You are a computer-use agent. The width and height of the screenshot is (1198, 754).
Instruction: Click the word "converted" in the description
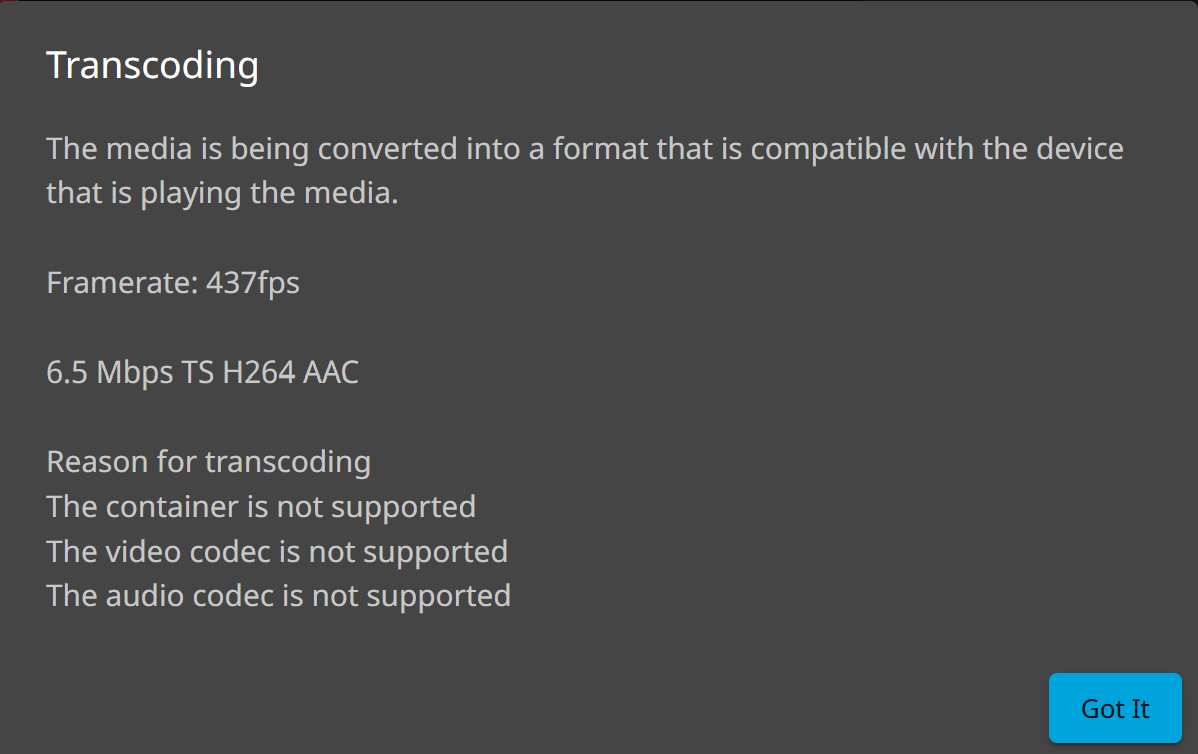coord(388,149)
